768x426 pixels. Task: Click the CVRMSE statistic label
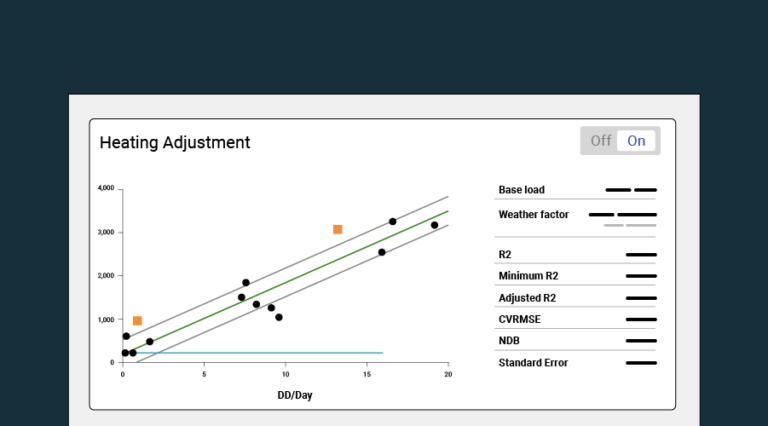coord(520,320)
